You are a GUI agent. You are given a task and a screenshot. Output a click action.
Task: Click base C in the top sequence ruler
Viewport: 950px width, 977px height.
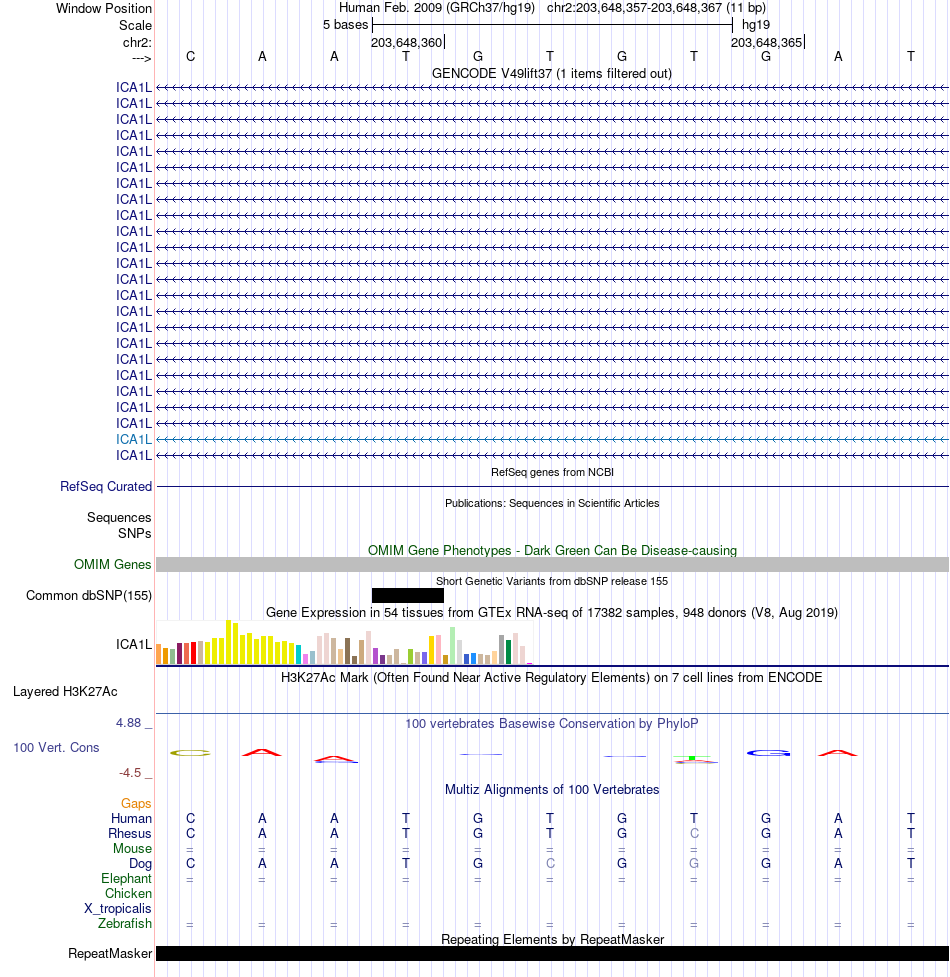coord(191,57)
